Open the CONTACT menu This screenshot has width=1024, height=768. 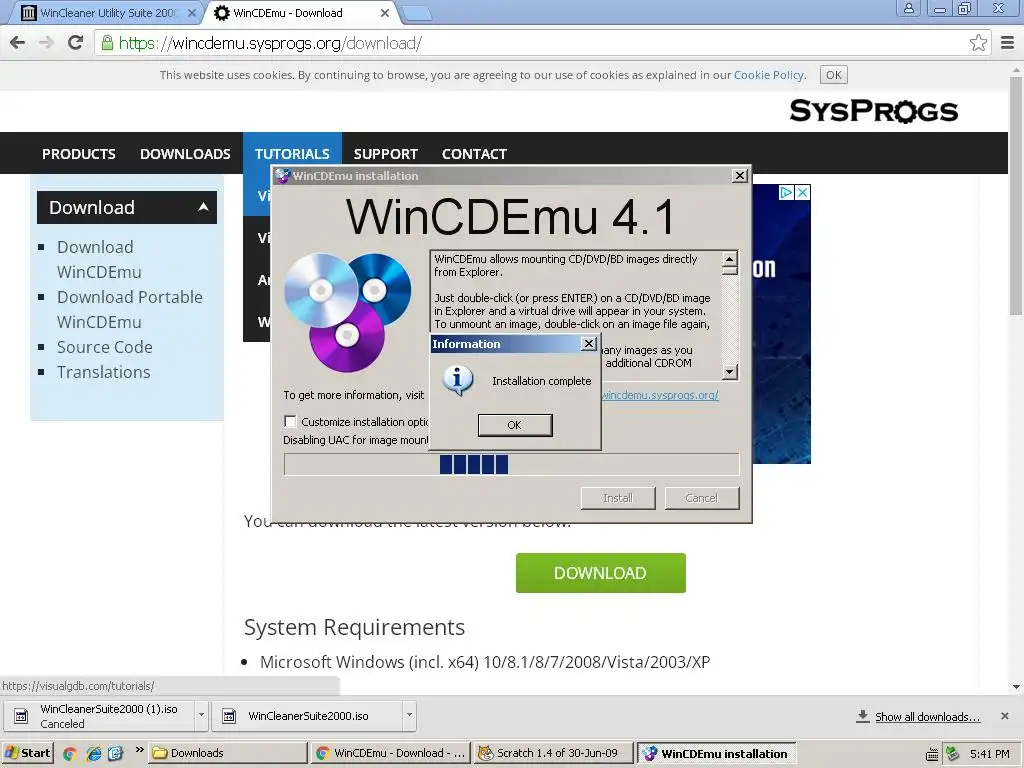click(474, 154)
